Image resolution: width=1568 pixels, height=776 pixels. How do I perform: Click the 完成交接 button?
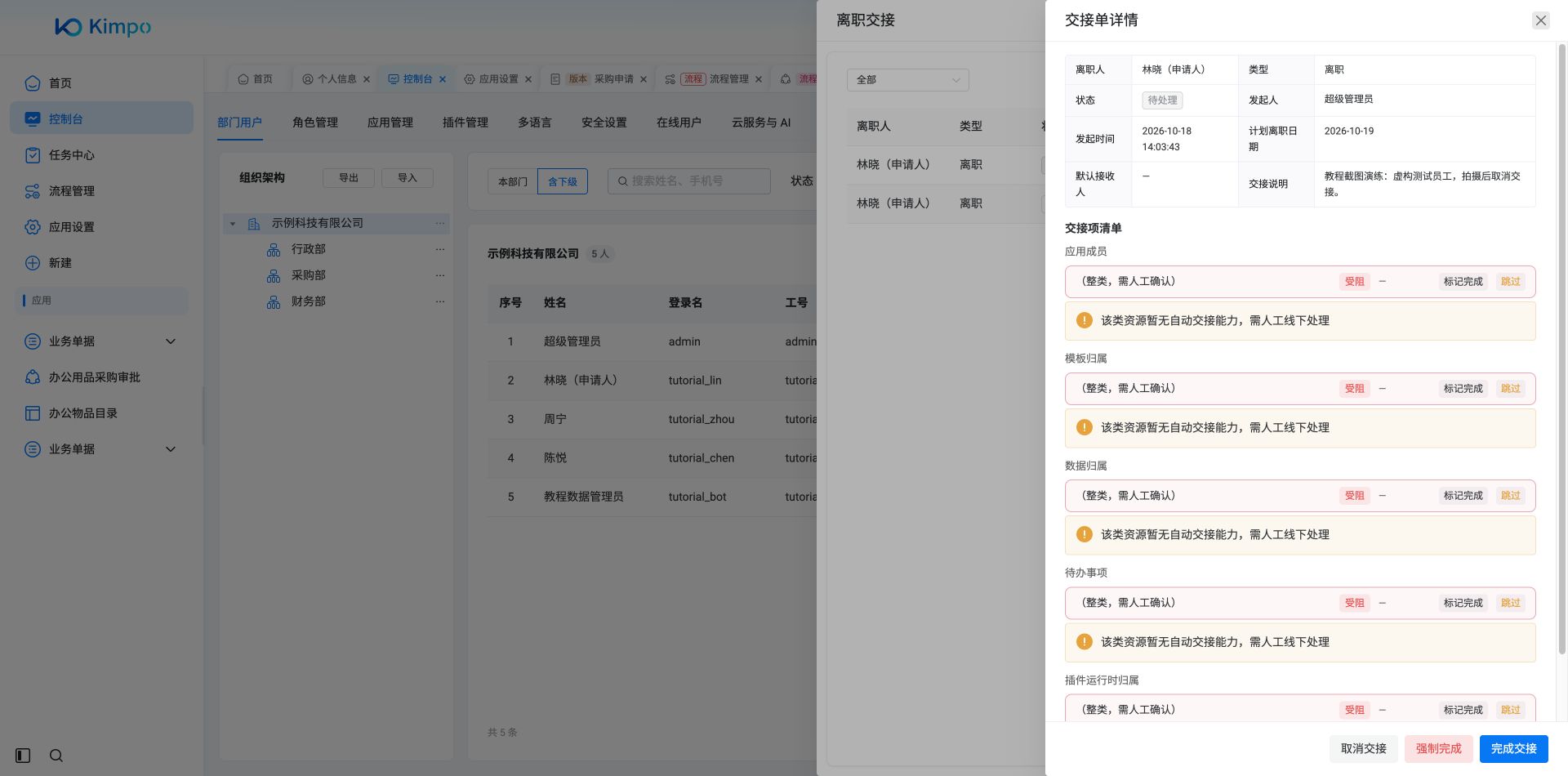click(x=1513, y=748)
